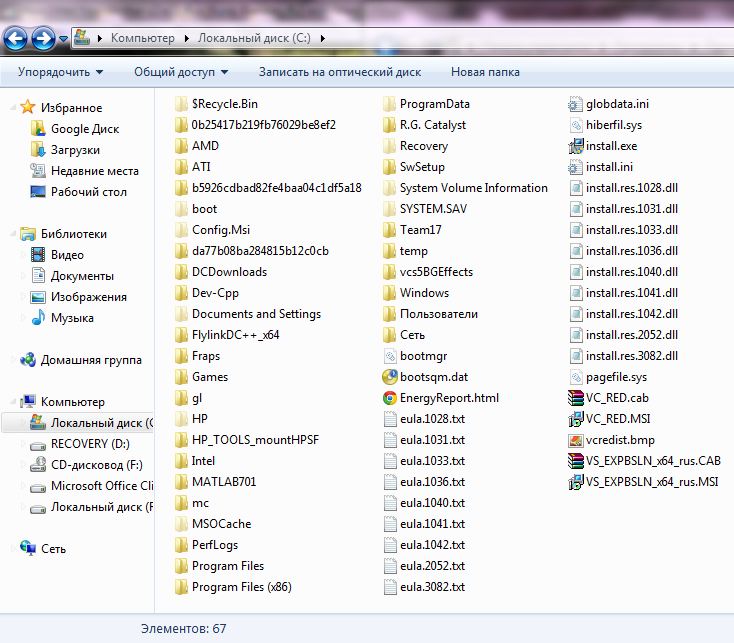This screenshot has width=734, height=643.
Task: Select VC_RED.MSI installer icon
Action: coord(576,419)
